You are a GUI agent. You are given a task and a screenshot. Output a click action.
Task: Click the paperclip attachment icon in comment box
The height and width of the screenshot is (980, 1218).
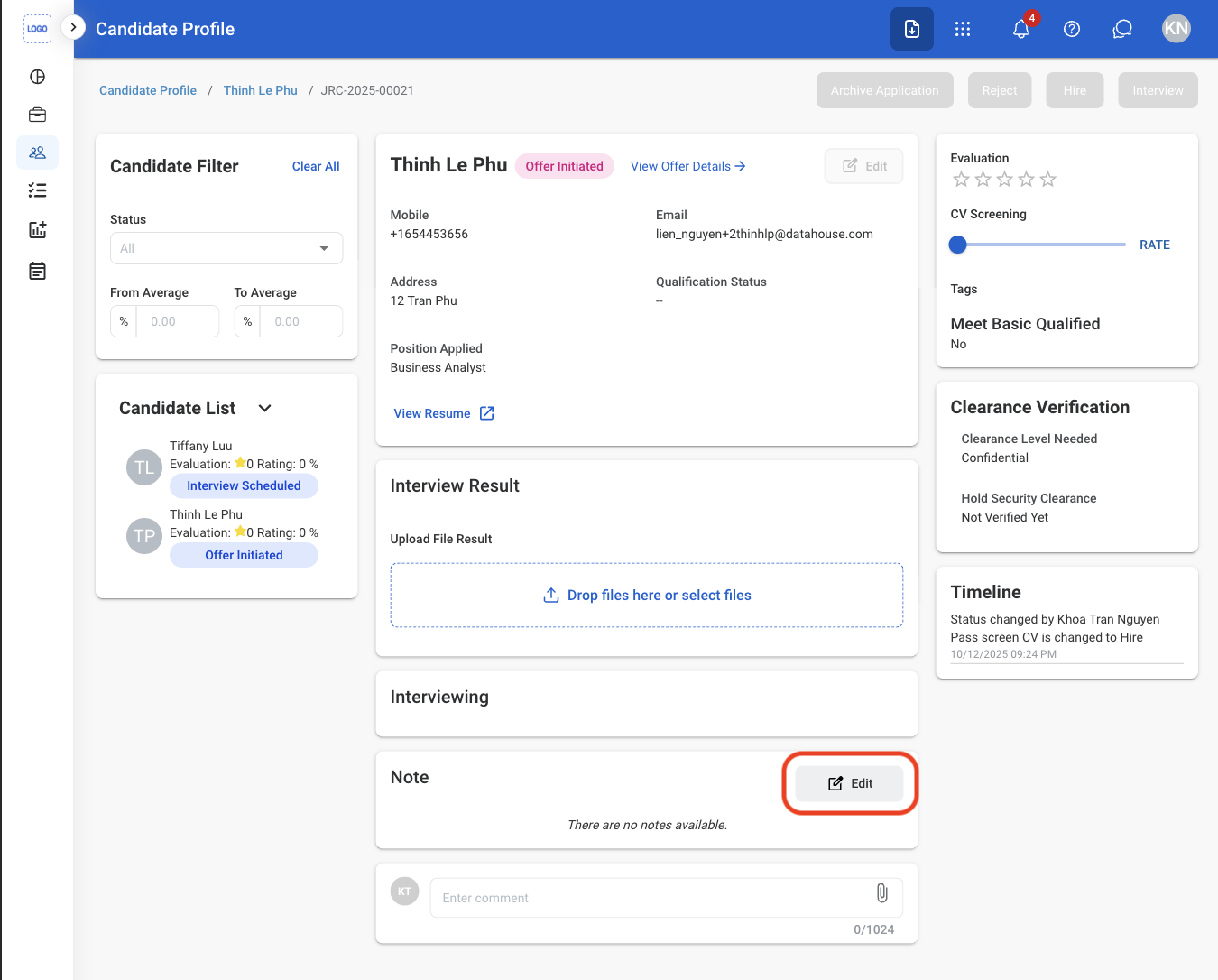pos(882,893)
